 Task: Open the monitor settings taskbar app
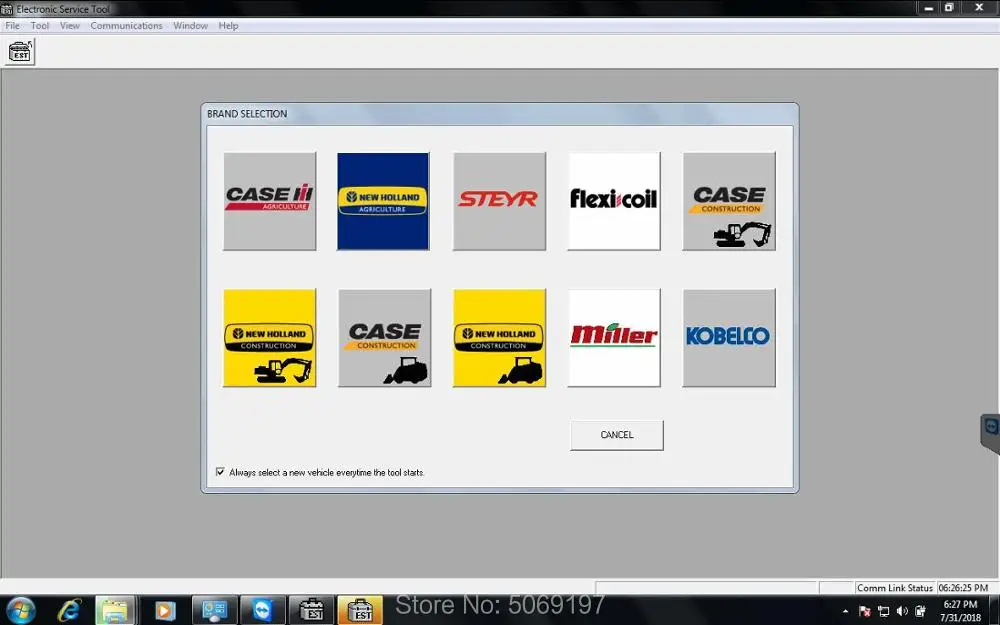tap(214, 611)
